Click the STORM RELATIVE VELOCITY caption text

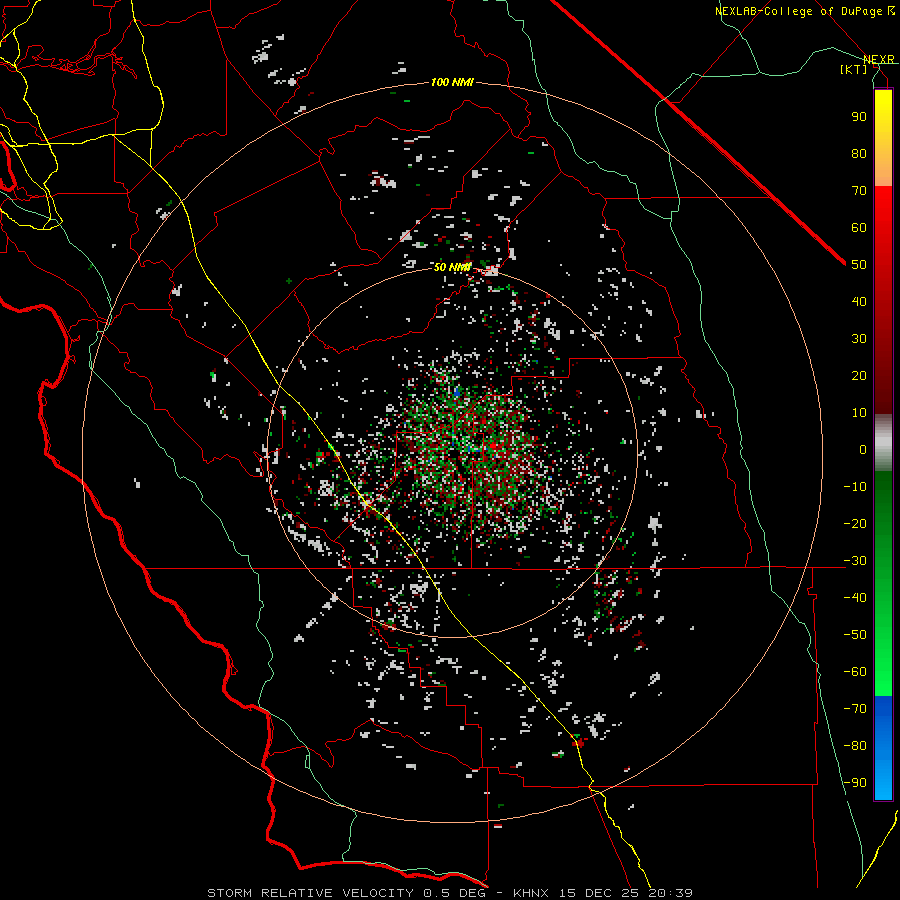(311, 893)
